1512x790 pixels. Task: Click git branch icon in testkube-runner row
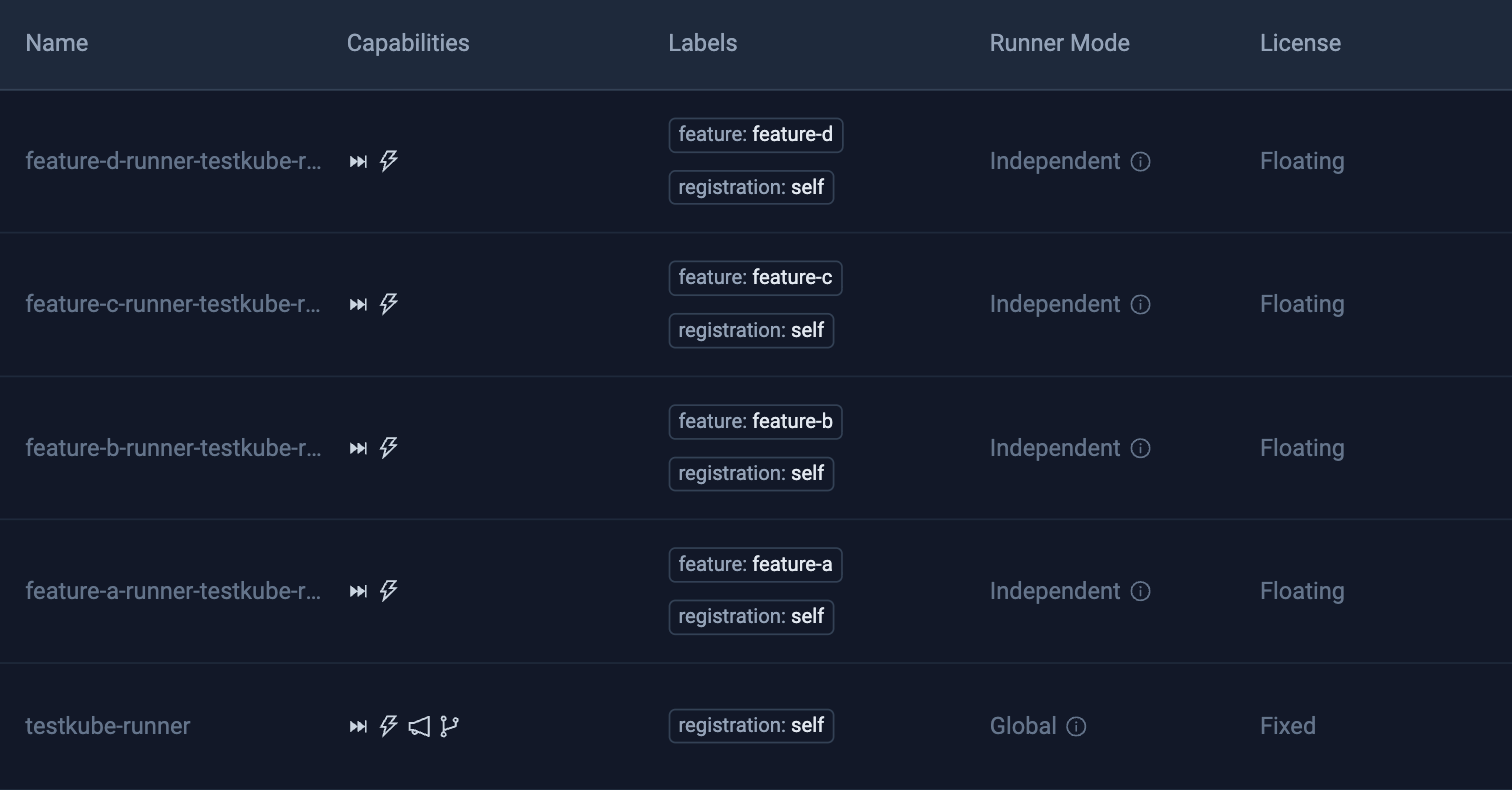(449, 726)
